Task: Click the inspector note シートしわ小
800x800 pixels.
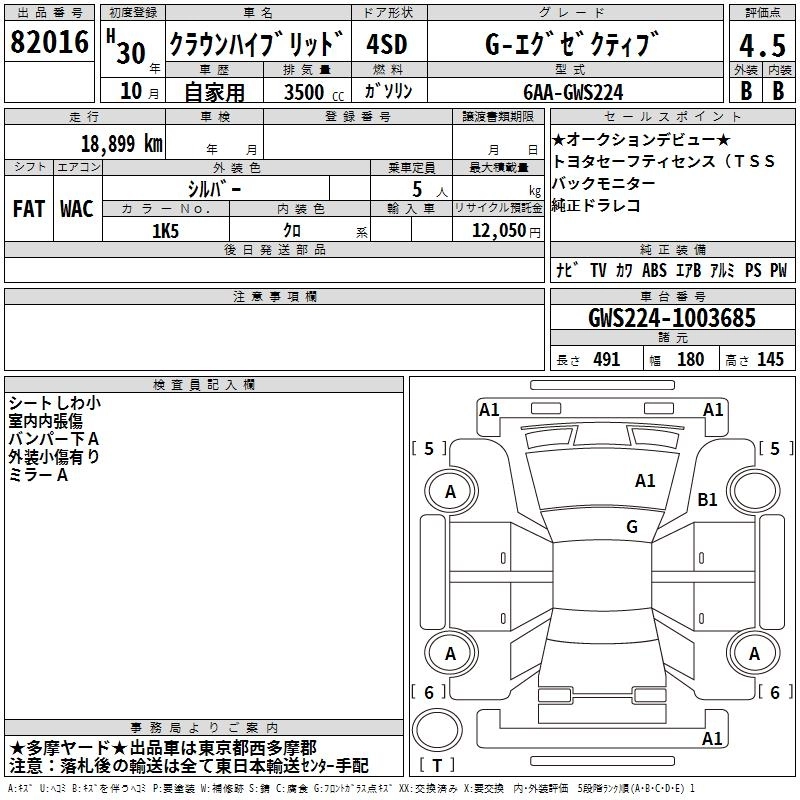Action: pos(55,403)
